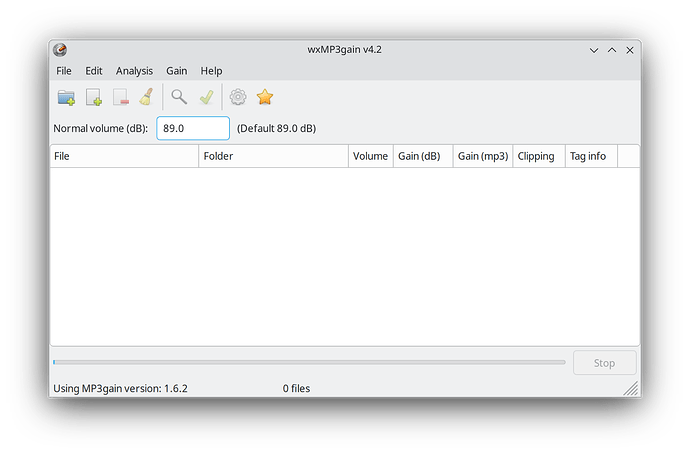Click the "(Default 89.0 dB)" label

[x=276, y=128]
